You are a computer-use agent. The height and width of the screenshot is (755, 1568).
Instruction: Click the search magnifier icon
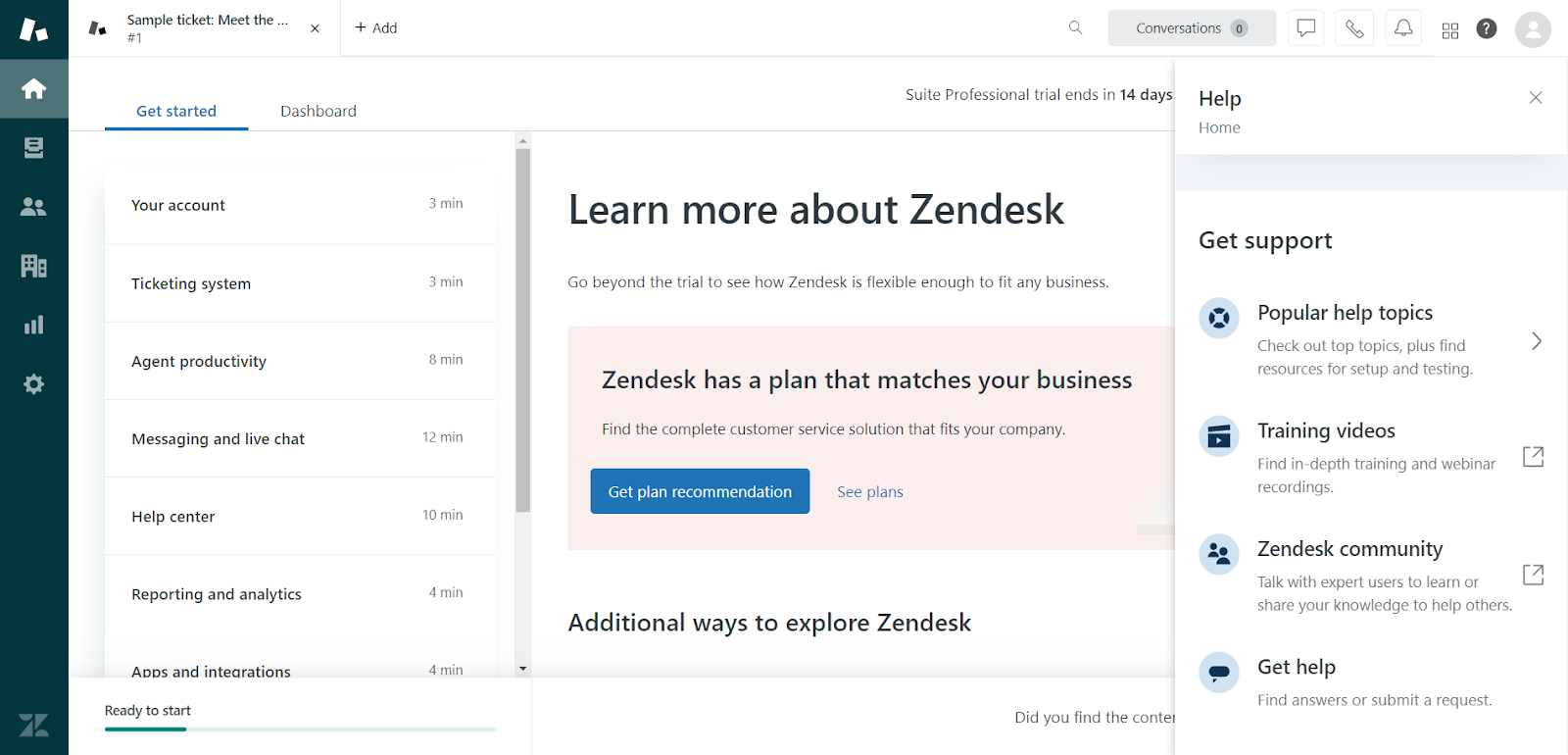point(1075,27)
